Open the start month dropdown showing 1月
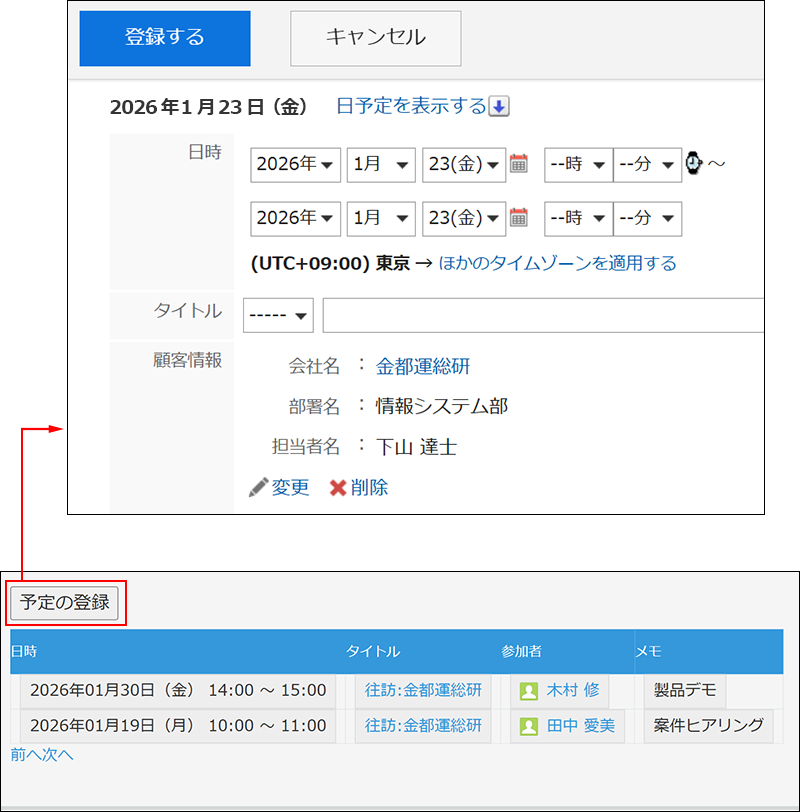 coord(381,165)
